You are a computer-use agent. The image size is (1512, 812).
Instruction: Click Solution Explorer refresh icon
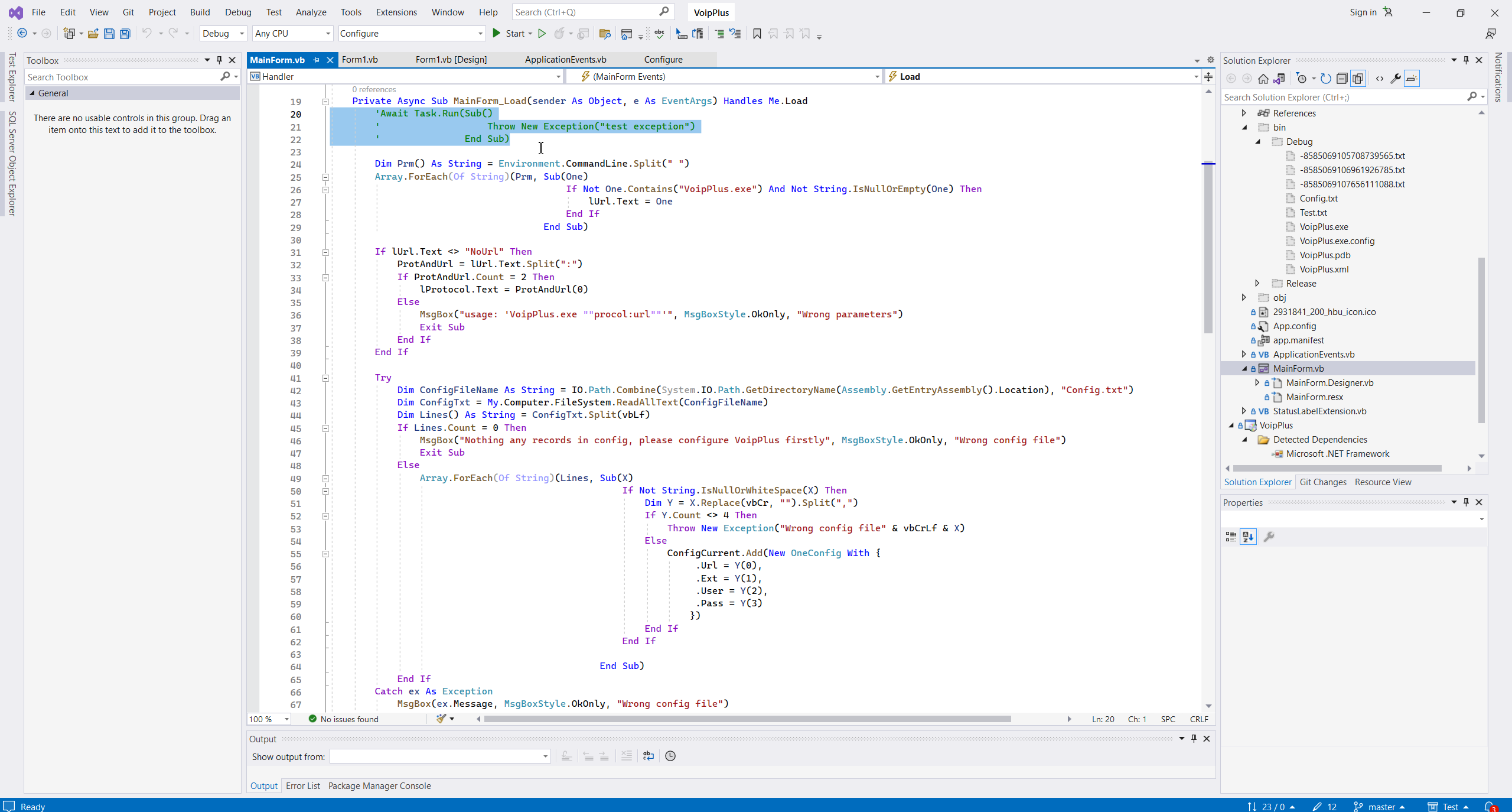pos(1325,79)
